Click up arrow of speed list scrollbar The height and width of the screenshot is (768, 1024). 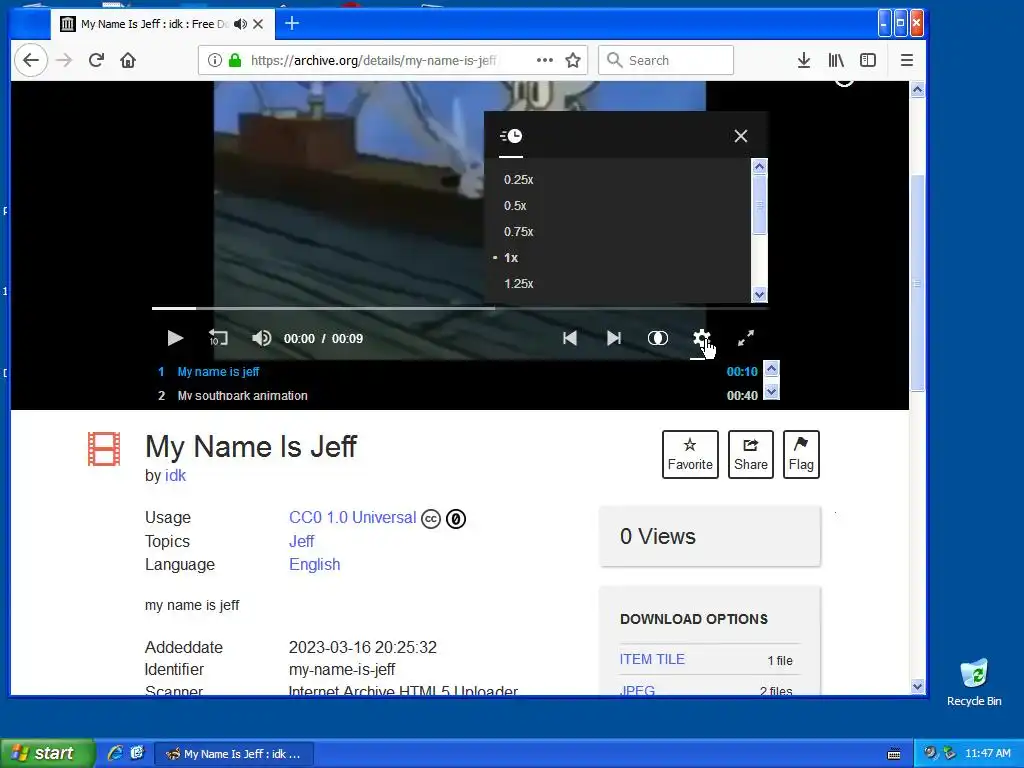tap(759, 167)
